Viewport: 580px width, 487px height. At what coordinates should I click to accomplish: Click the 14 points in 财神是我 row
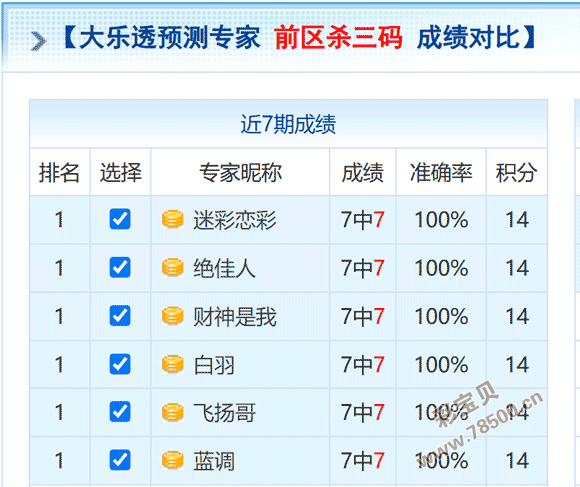pos(517,317)
